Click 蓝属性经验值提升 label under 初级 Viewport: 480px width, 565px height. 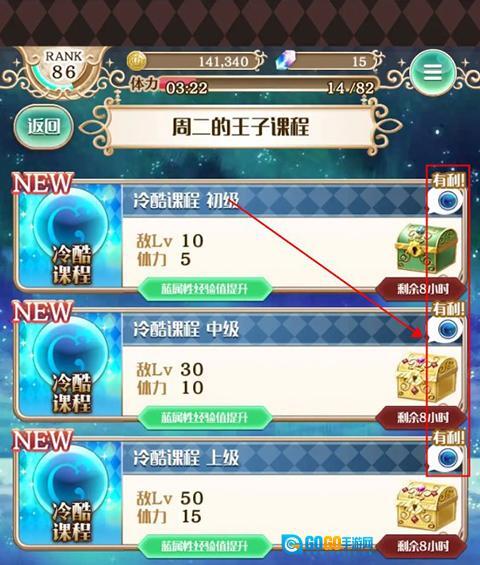[x=205, y=289]
